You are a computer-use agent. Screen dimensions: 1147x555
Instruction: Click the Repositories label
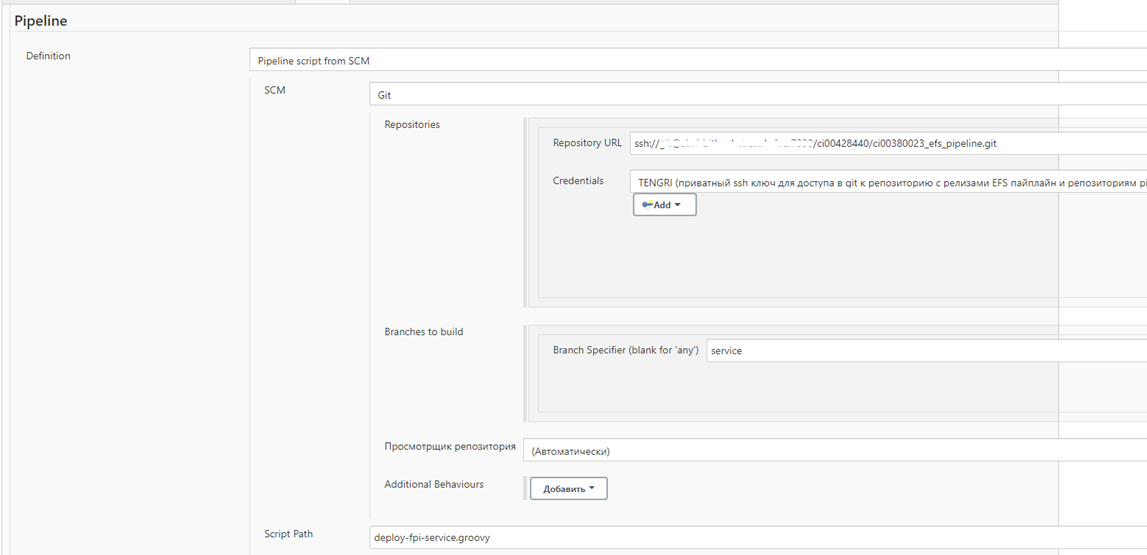click(412, 125)
